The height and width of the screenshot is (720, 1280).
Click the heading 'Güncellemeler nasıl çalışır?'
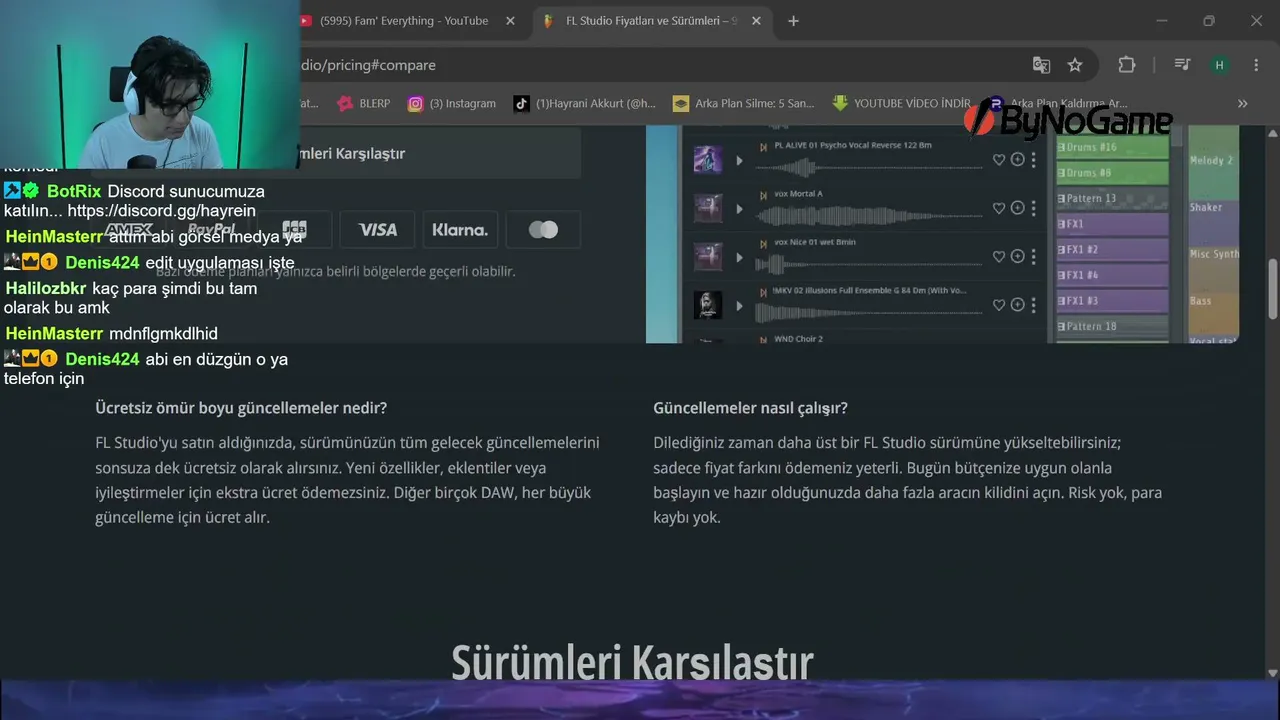click(750, 408)
